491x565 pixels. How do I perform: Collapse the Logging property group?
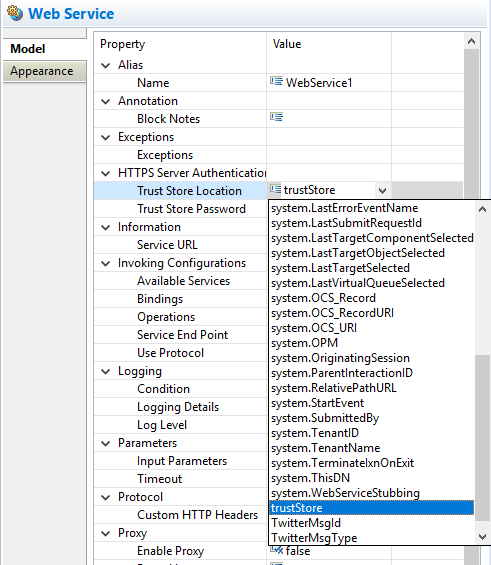[x=106, y=372]
